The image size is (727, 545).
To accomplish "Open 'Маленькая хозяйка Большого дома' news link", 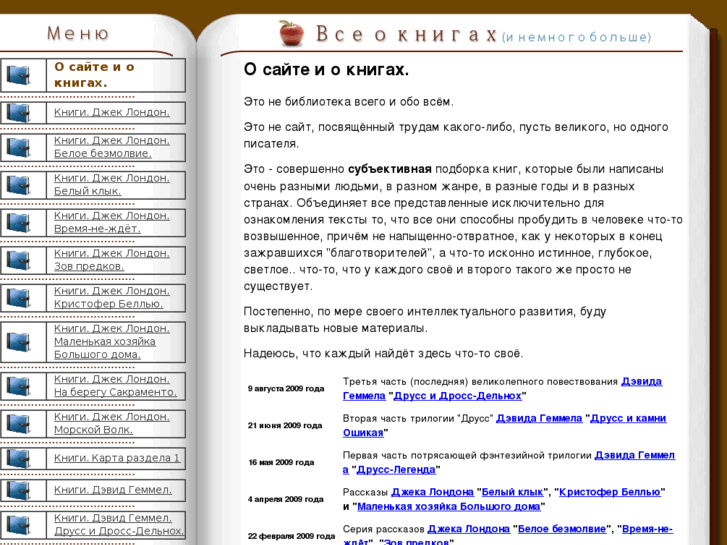I will (x=449, y=507).
